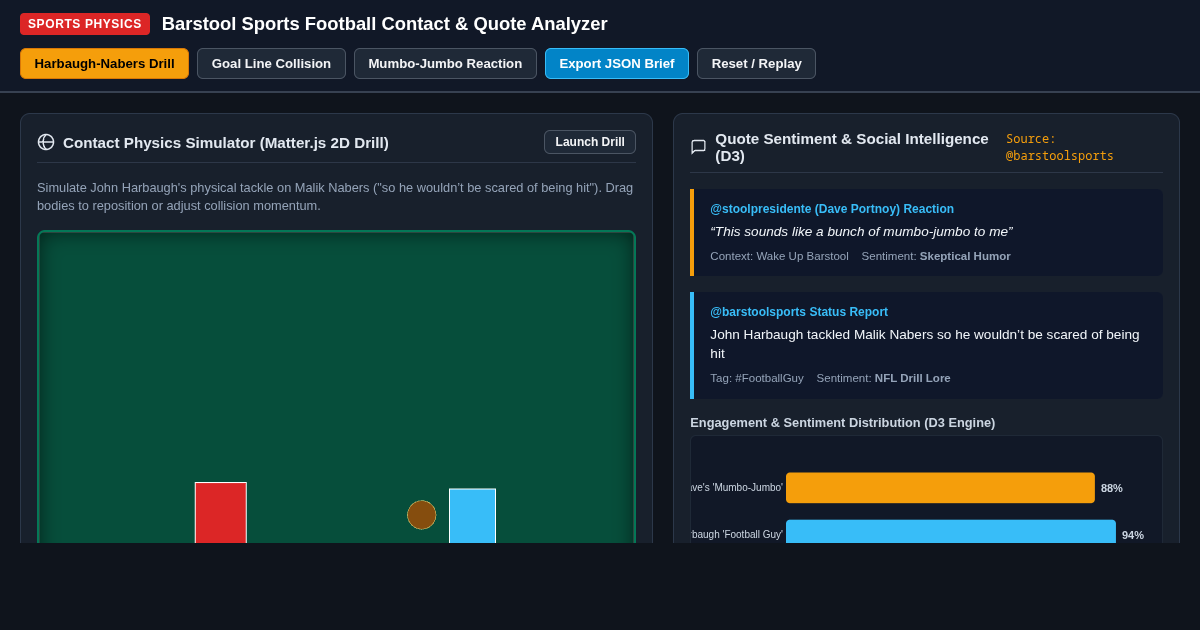This screenshot has width=1200, height=630.
Task: Click the blue 94% Football Guy bar
Action: click(951, 531)
